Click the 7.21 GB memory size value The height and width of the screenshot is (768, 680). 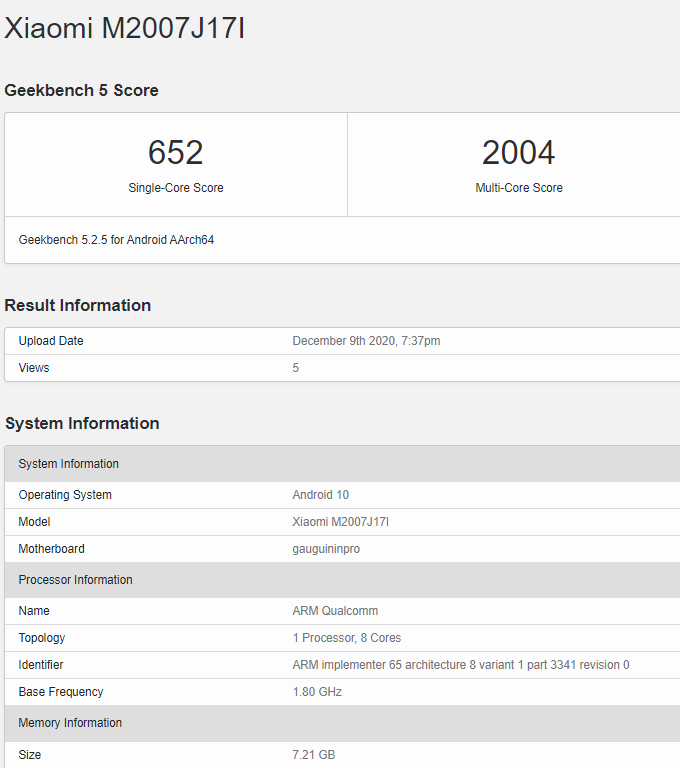click(314, 754)
